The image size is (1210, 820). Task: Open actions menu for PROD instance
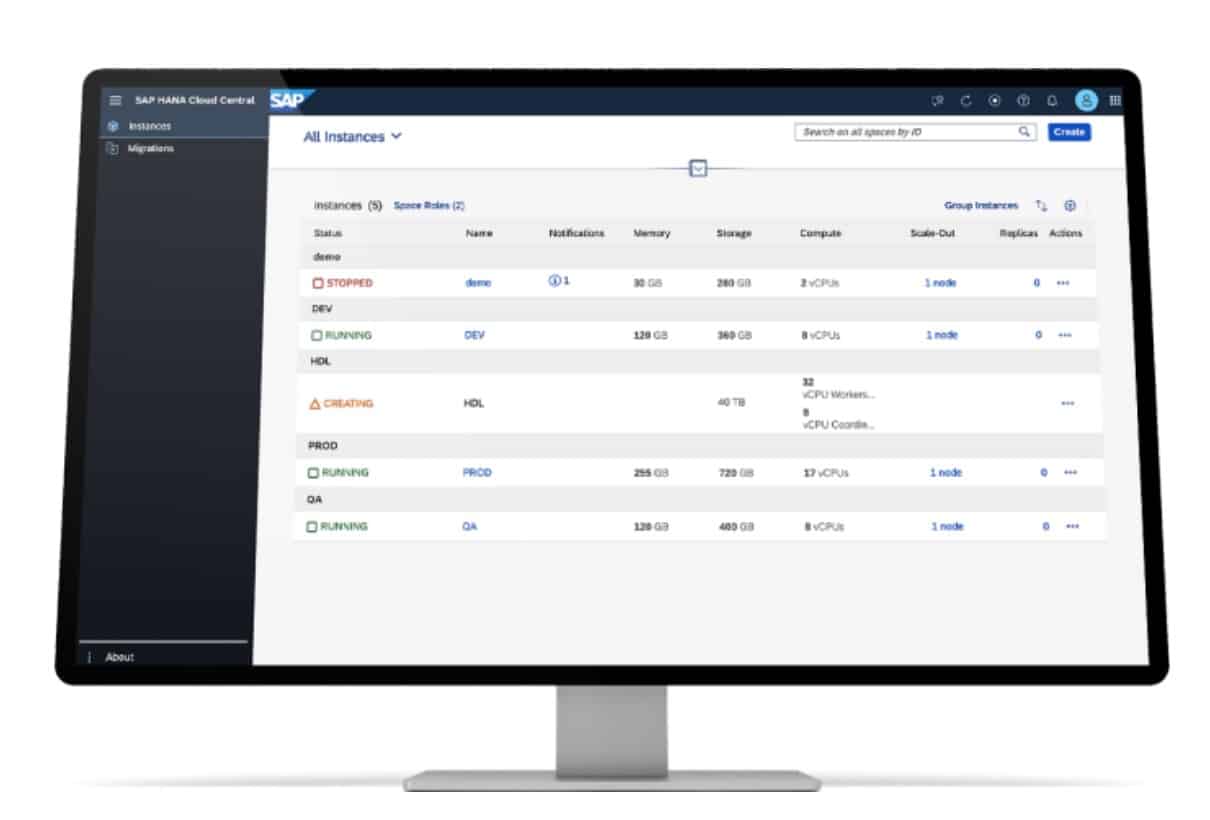pyautogui.click(x=1070, y=473)
